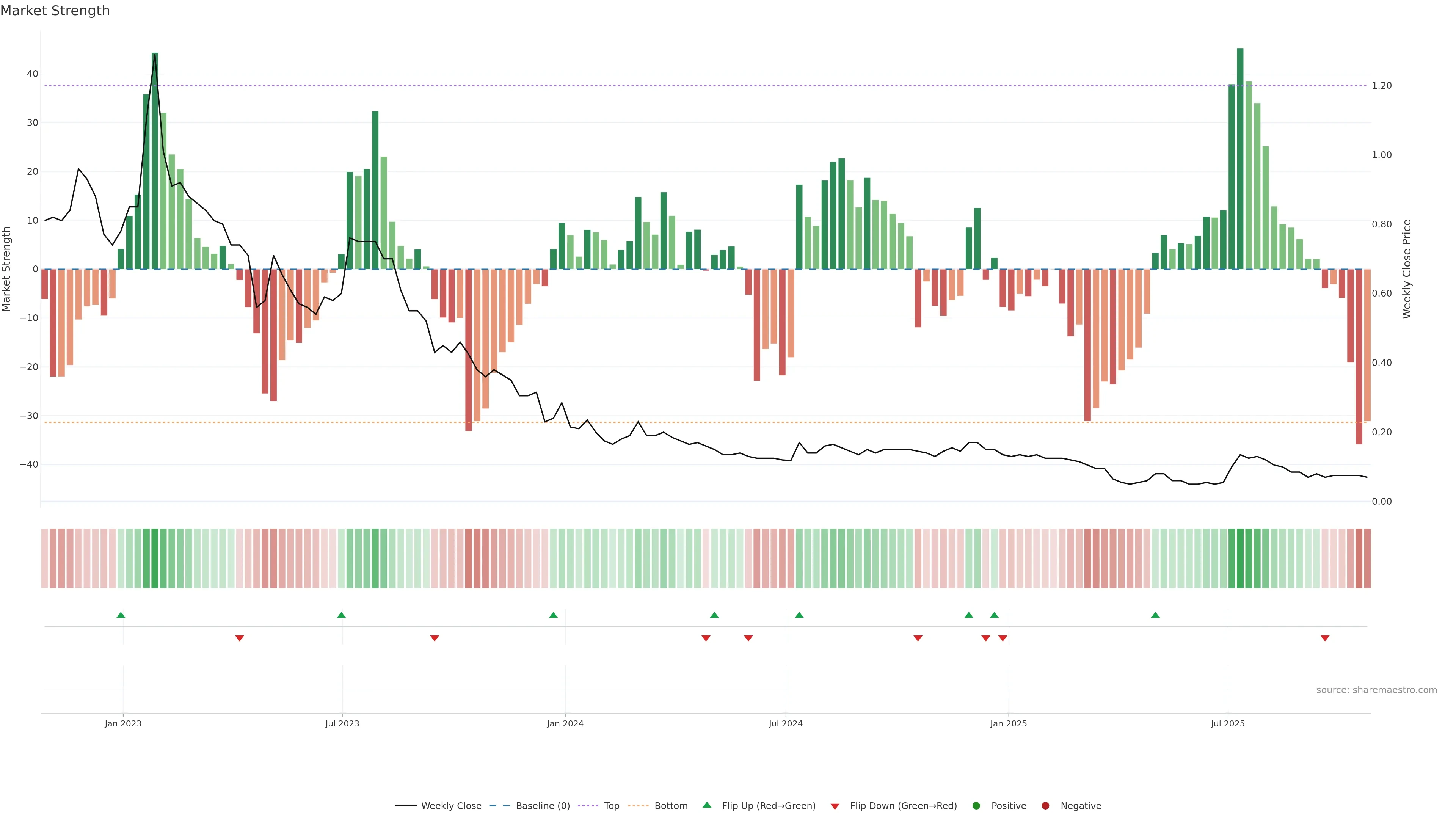Click the Weekly Close Price axis title

click(x=1407, y=269)
